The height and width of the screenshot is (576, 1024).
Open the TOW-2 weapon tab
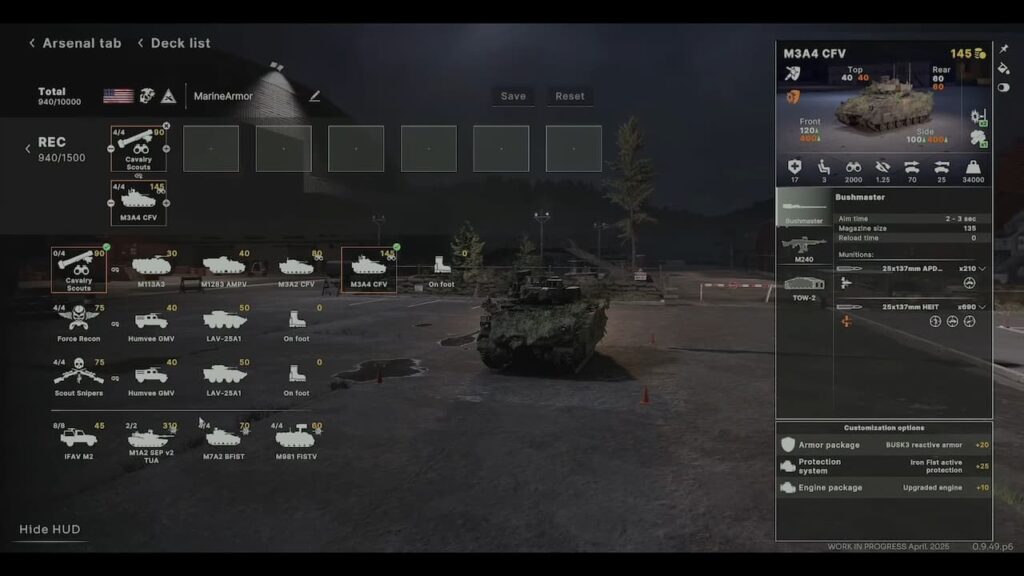point(804,288)
